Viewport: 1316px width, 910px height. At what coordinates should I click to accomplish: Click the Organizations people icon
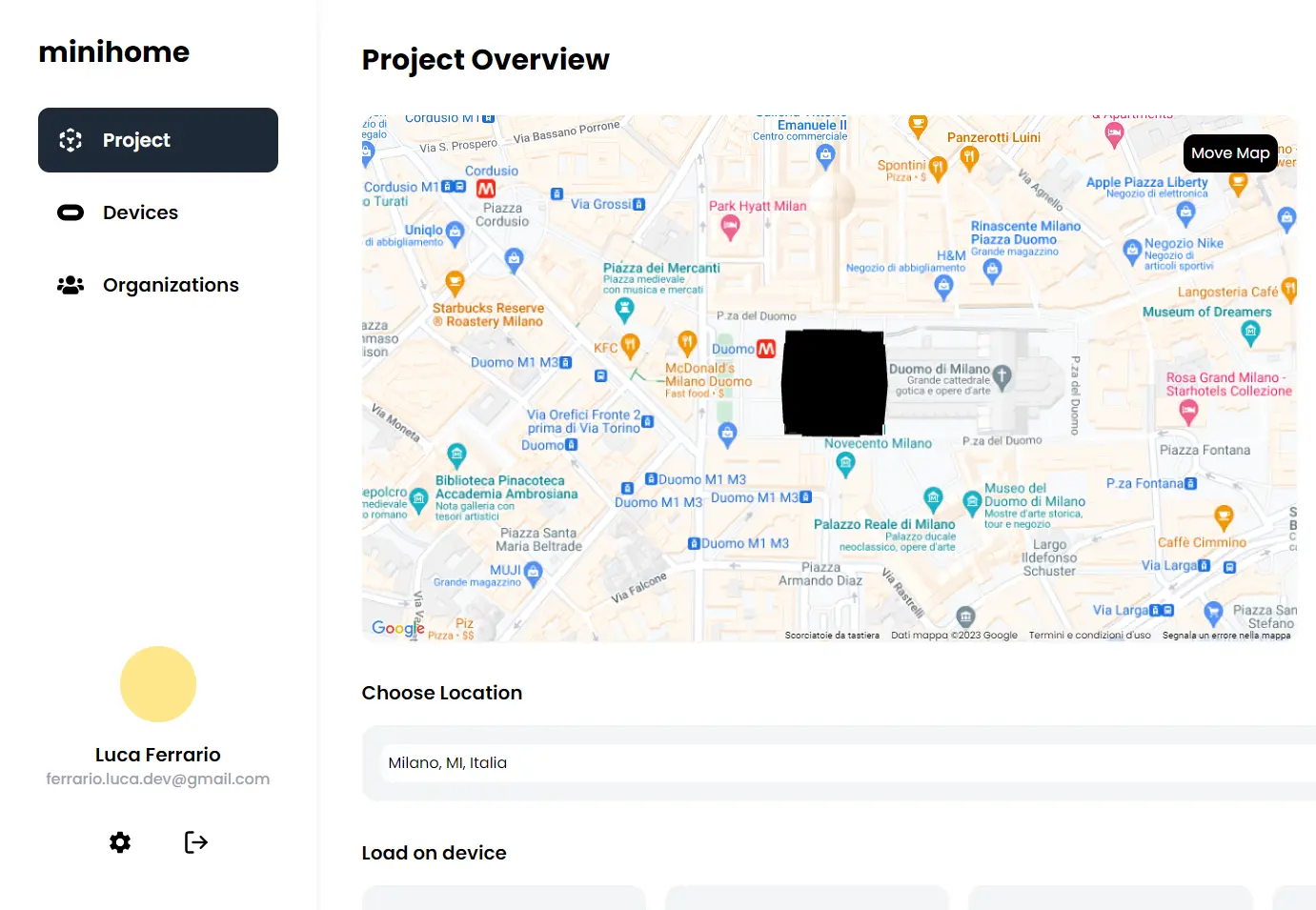pyautogui.click(x=71, y=285)
